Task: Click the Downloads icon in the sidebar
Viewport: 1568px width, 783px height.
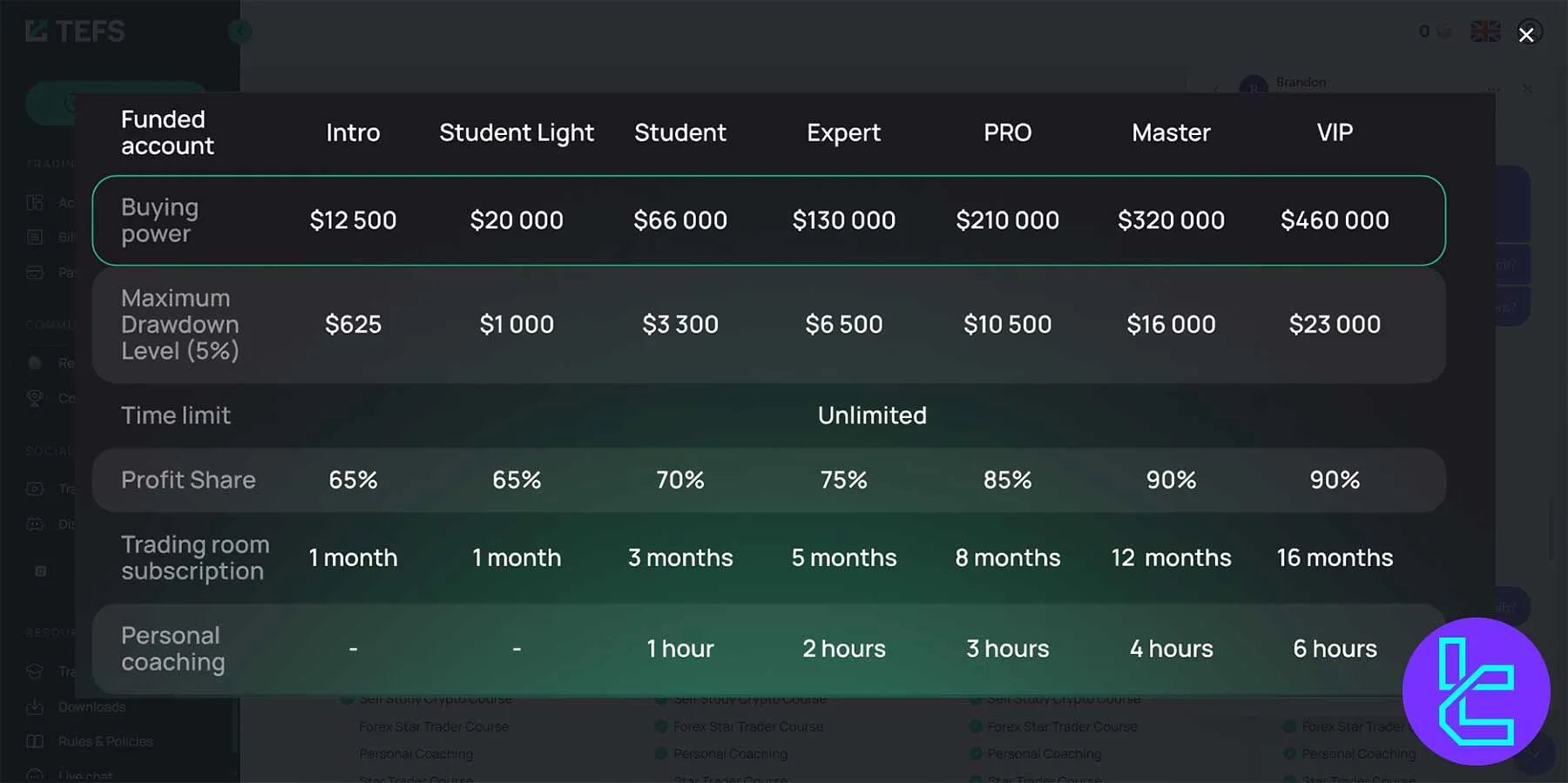Action: tap(34, 706)
